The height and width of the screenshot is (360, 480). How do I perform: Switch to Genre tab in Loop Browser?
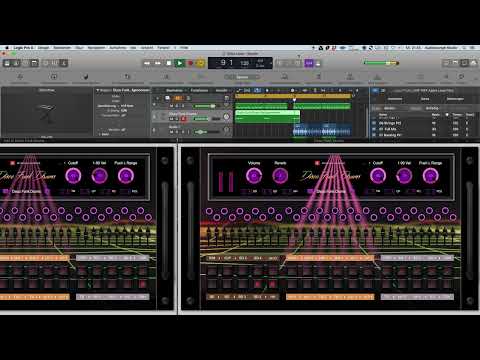tap(425, 99)
